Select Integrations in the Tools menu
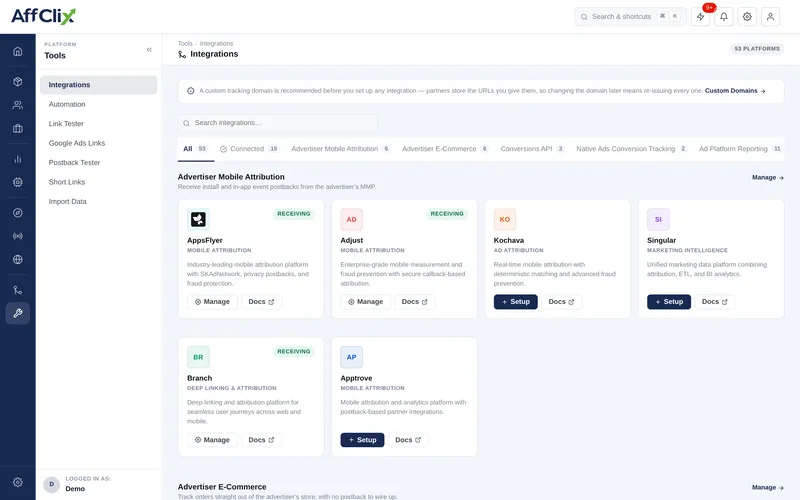 (x=98, y=85)
